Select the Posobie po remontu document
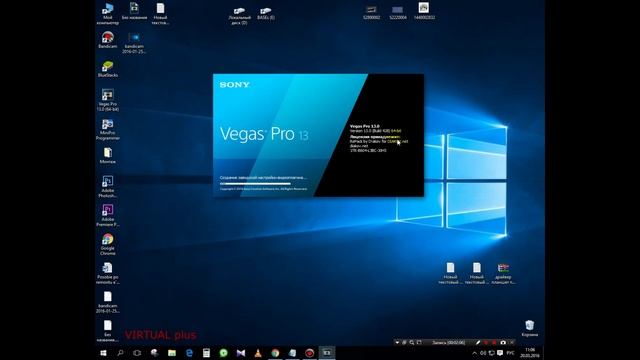This screenshot has height=360, width=640. point(108,273)
